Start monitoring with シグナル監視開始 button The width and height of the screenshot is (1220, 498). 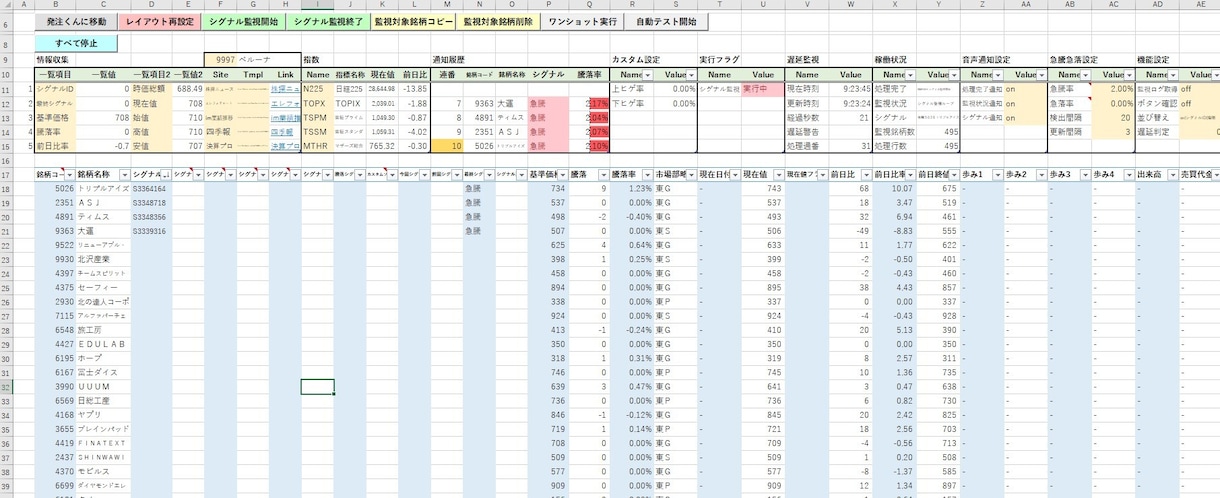pos(243,21)
